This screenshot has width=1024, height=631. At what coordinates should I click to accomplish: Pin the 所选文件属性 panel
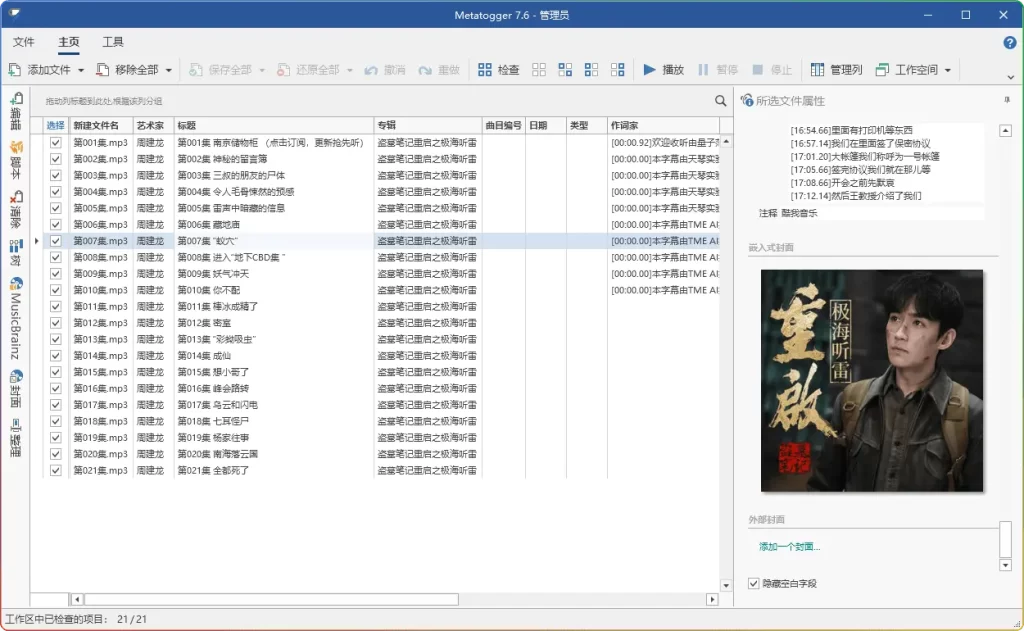1007,100
